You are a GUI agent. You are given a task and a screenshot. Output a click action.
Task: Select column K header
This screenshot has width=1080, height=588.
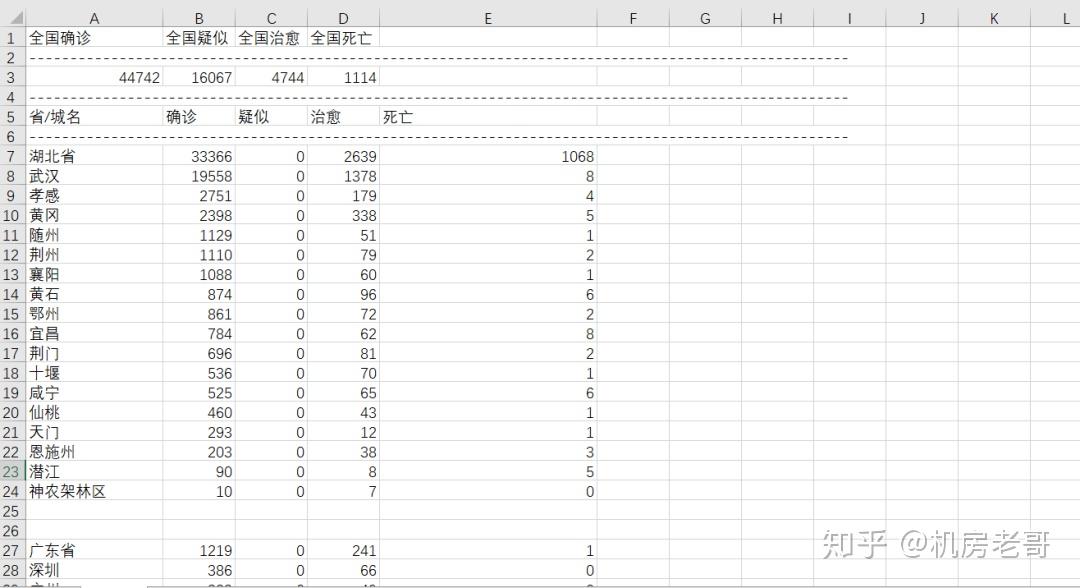[x=994, y=19]
